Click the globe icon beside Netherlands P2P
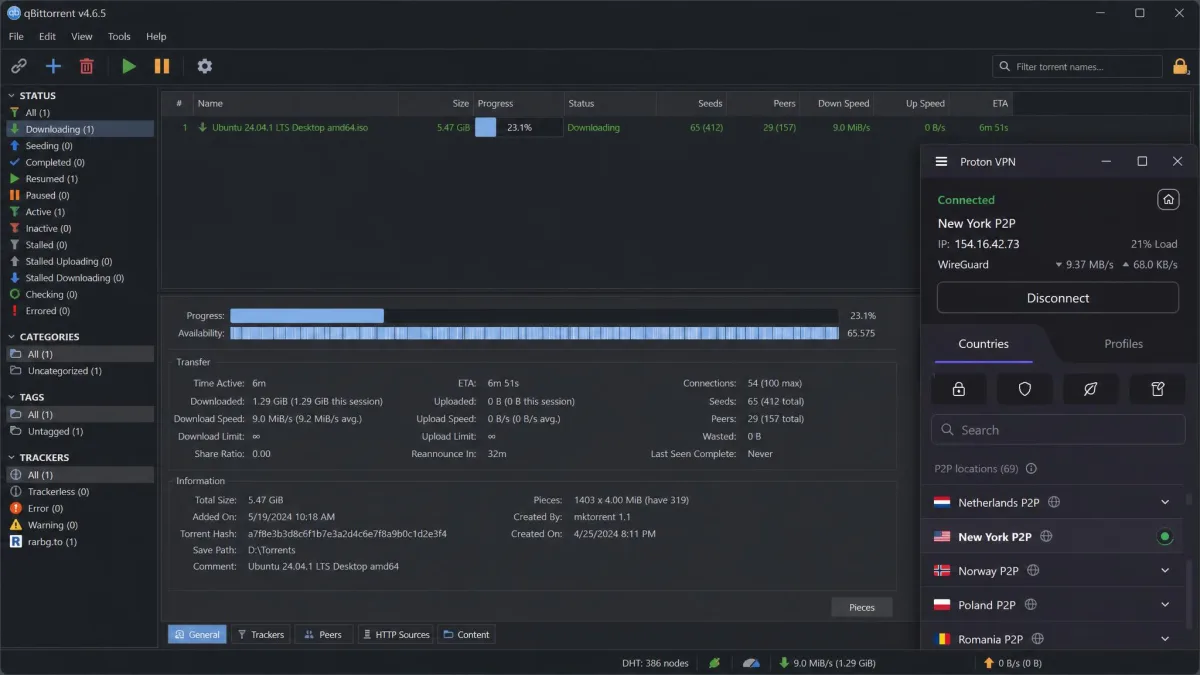The image size is (1200, 675). click(1054, 503)
